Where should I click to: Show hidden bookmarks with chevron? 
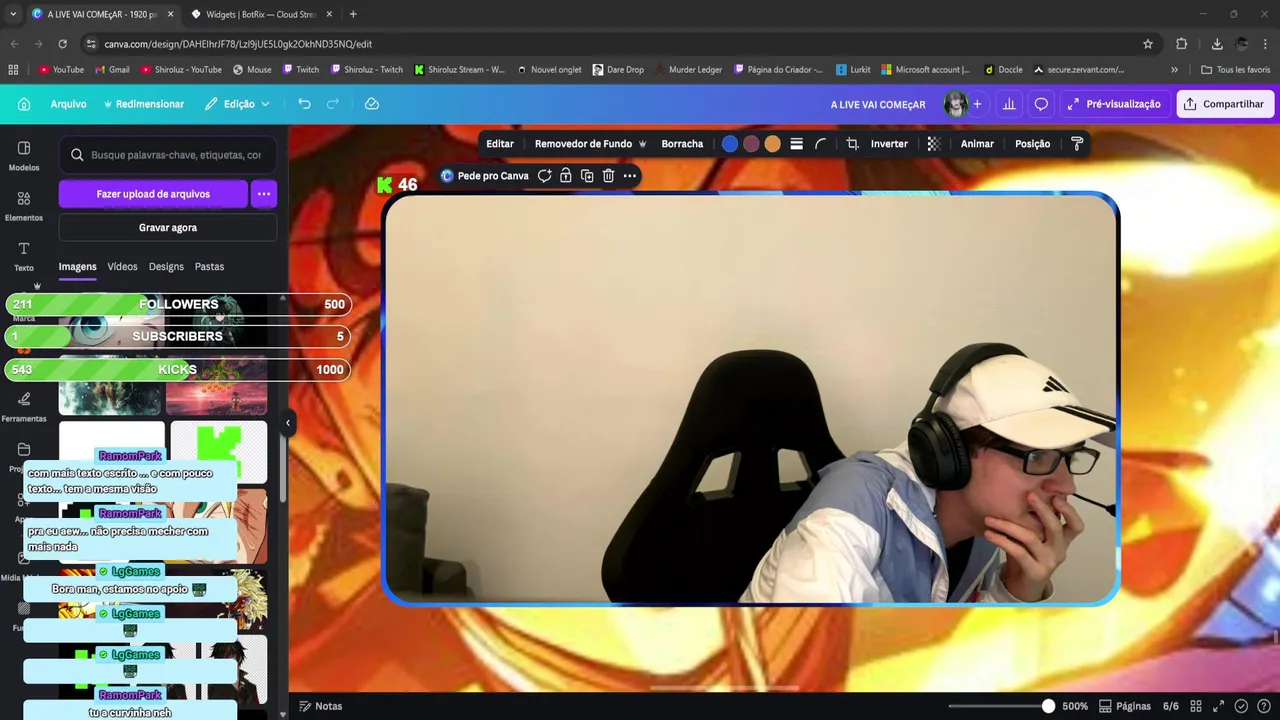[1174, 70]
